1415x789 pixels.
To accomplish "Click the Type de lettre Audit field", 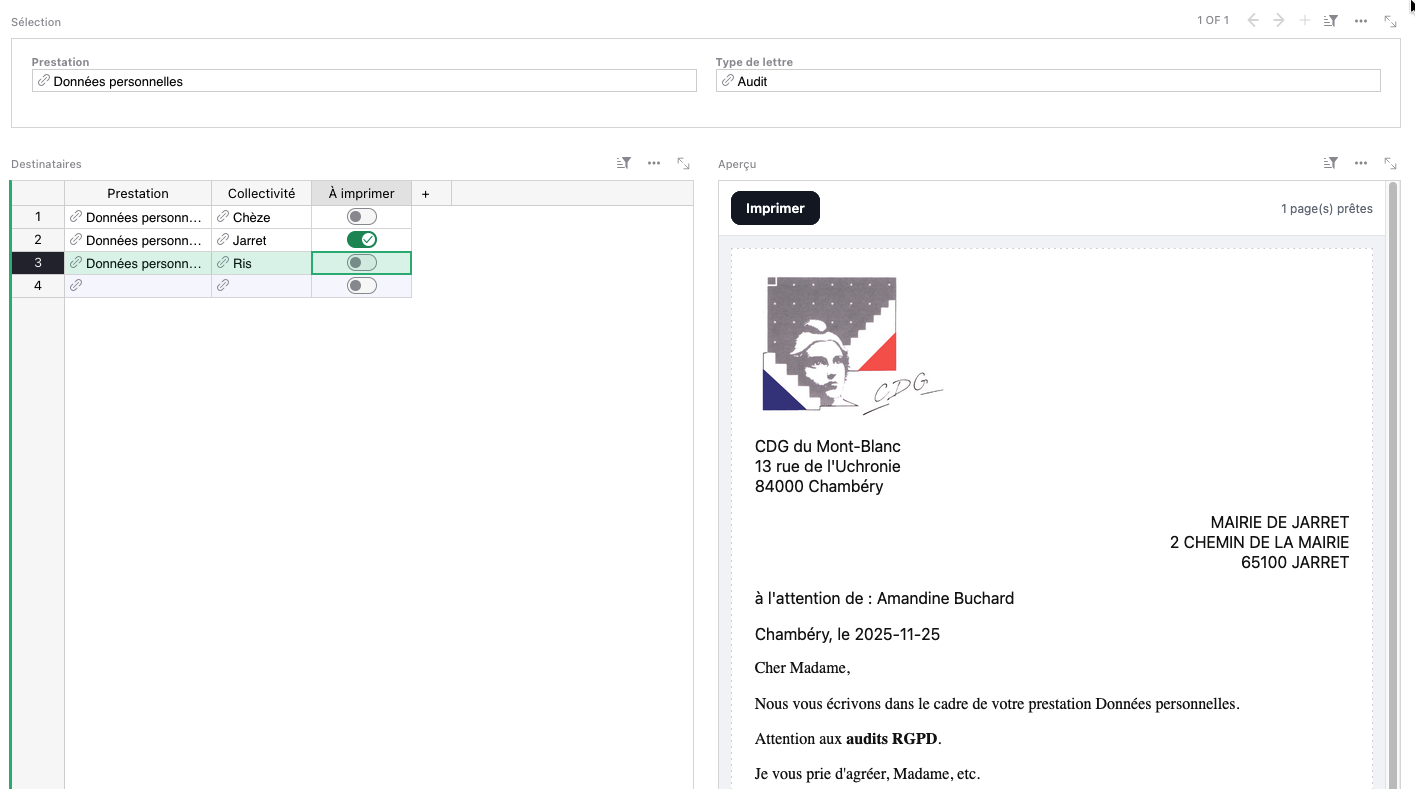I will (1047, 82).
